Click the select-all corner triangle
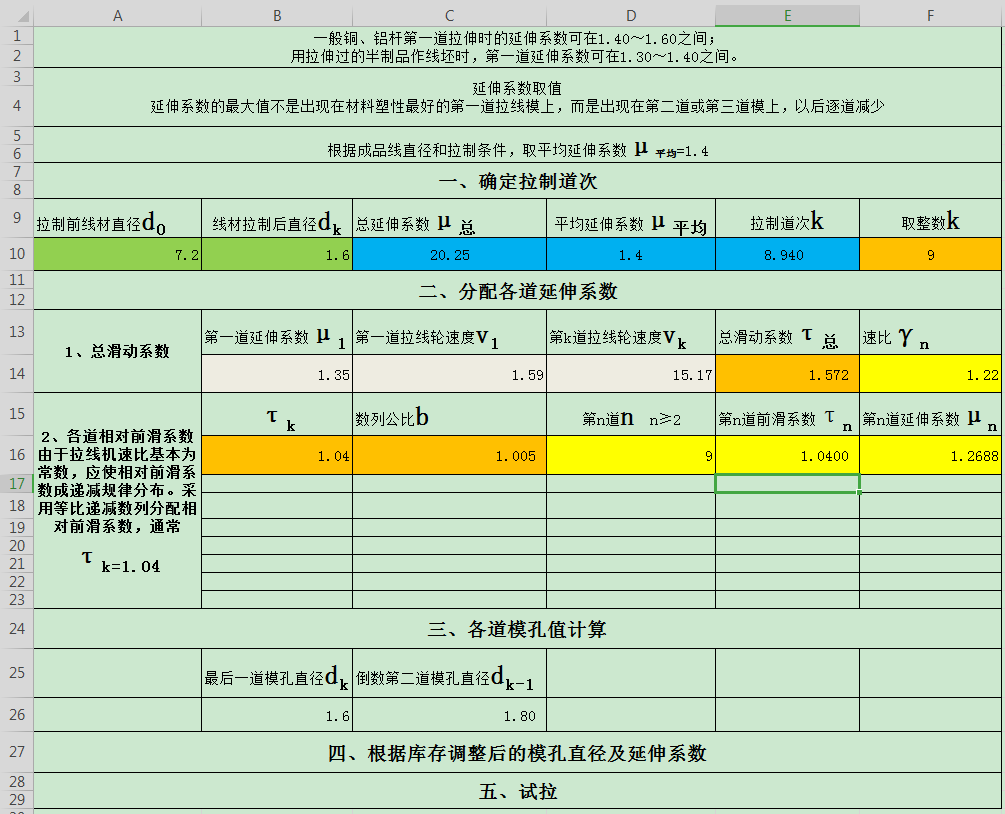 pos(17,15)
